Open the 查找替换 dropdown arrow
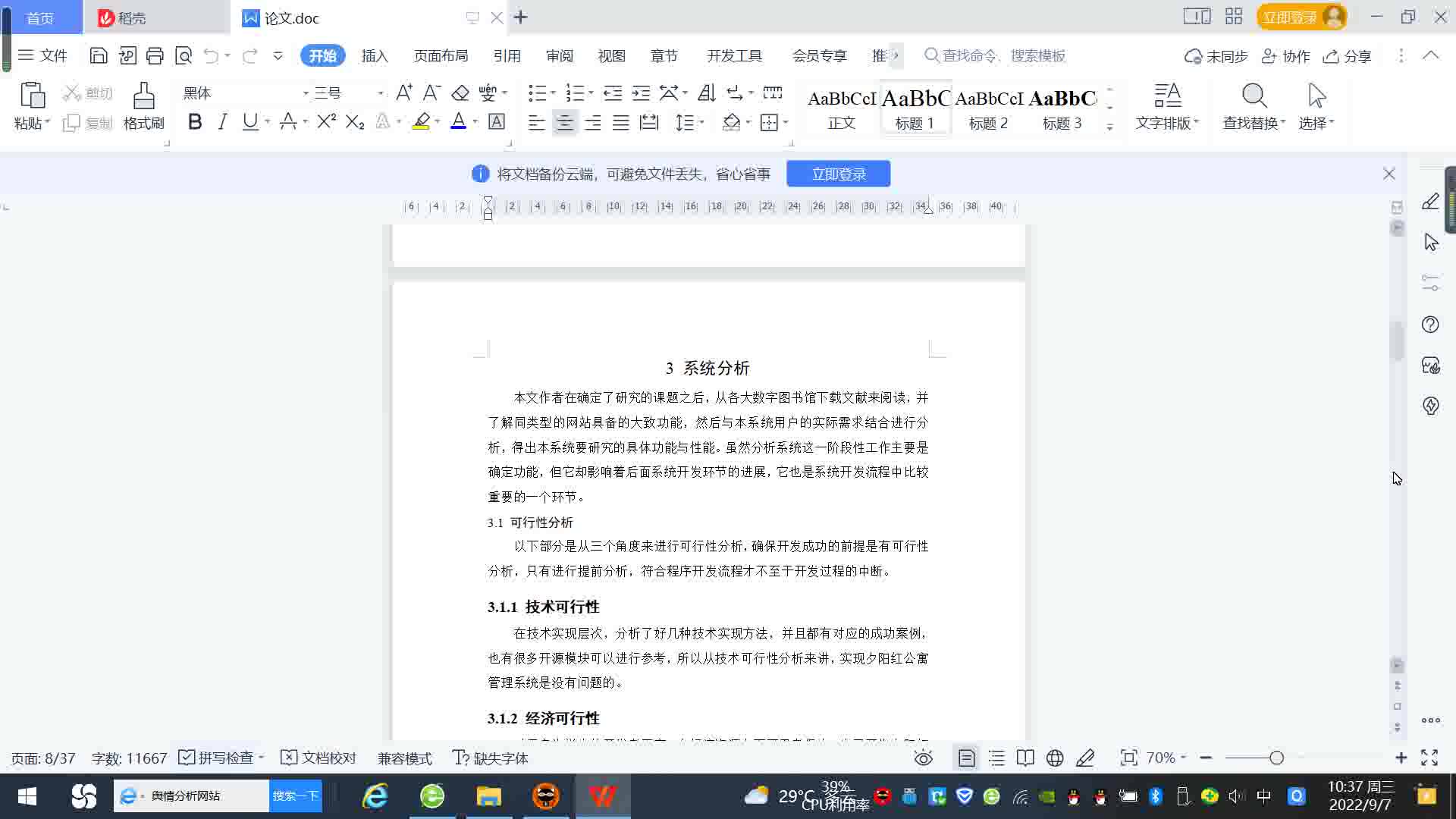Screen dimensions: 1456x819 point(1283,121)
